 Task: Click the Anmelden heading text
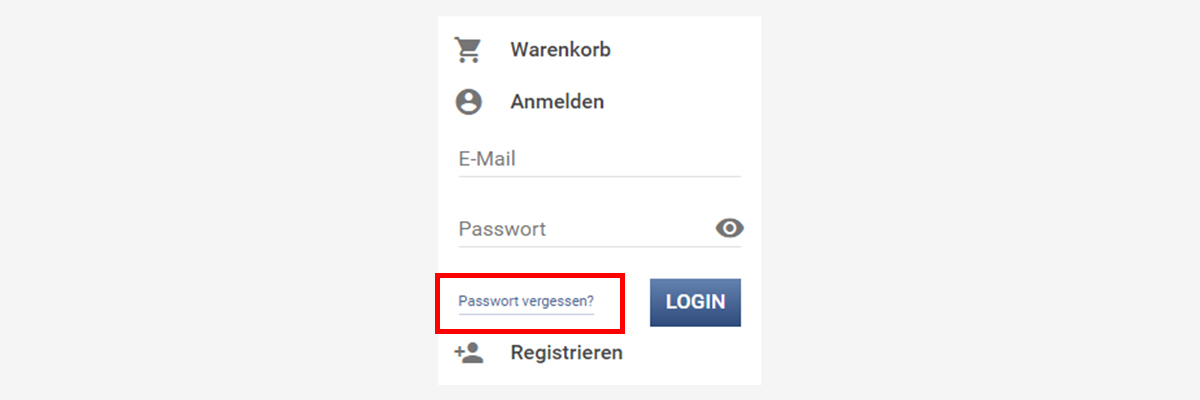point(557,102)
